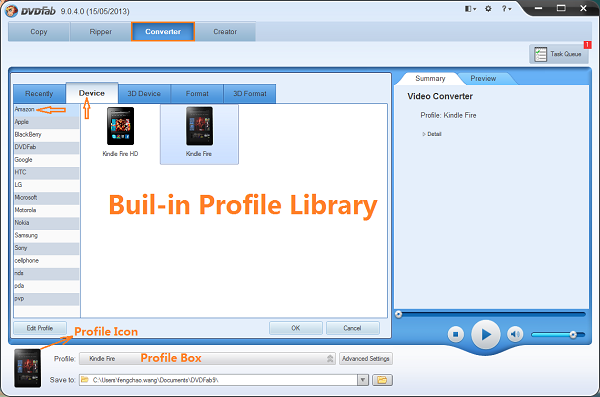Open the help question mark menu

(x=506, y=8)
